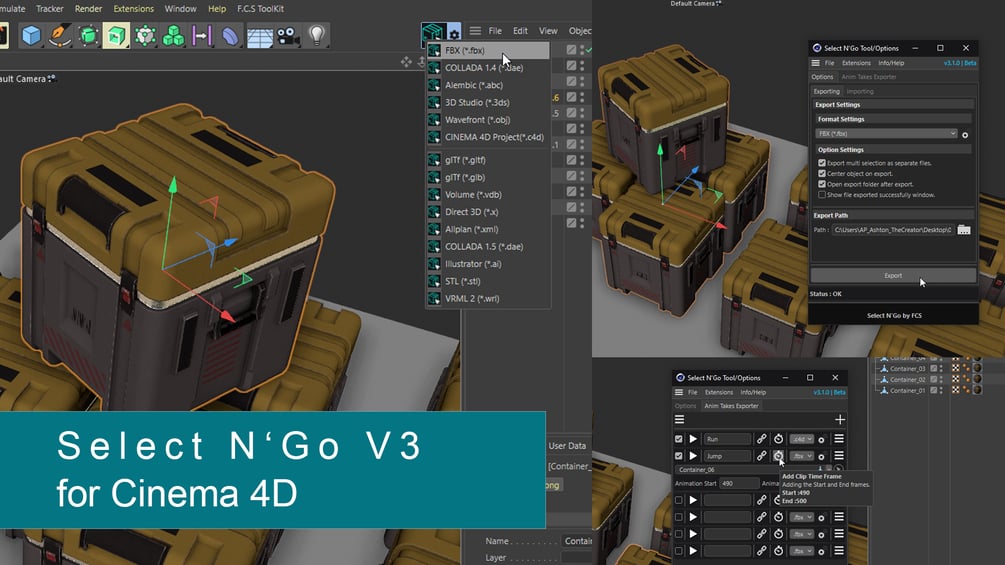Play the Jump take
Screen dimensions: 1005x565
pyautogui.click(x=693, y=455)
